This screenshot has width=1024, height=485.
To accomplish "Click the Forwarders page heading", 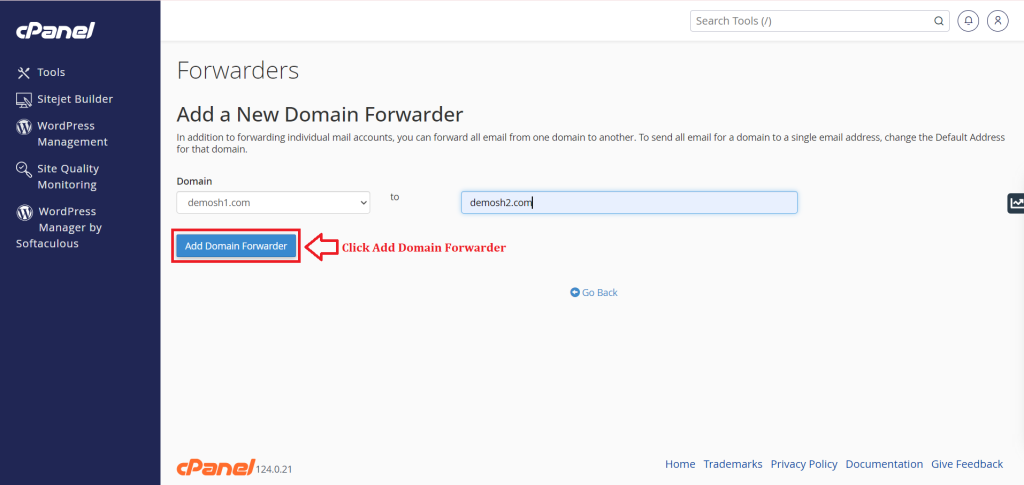I will coord(238,70).
